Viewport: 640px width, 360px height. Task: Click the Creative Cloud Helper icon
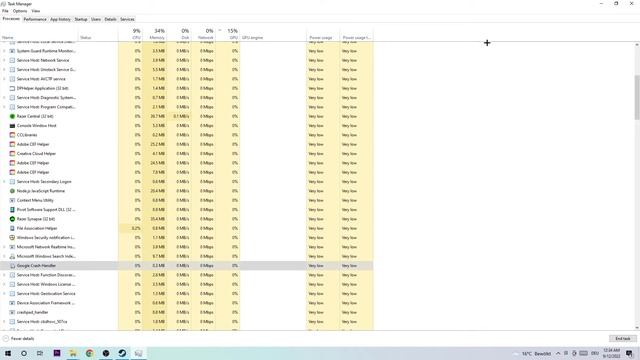point(12,153)
